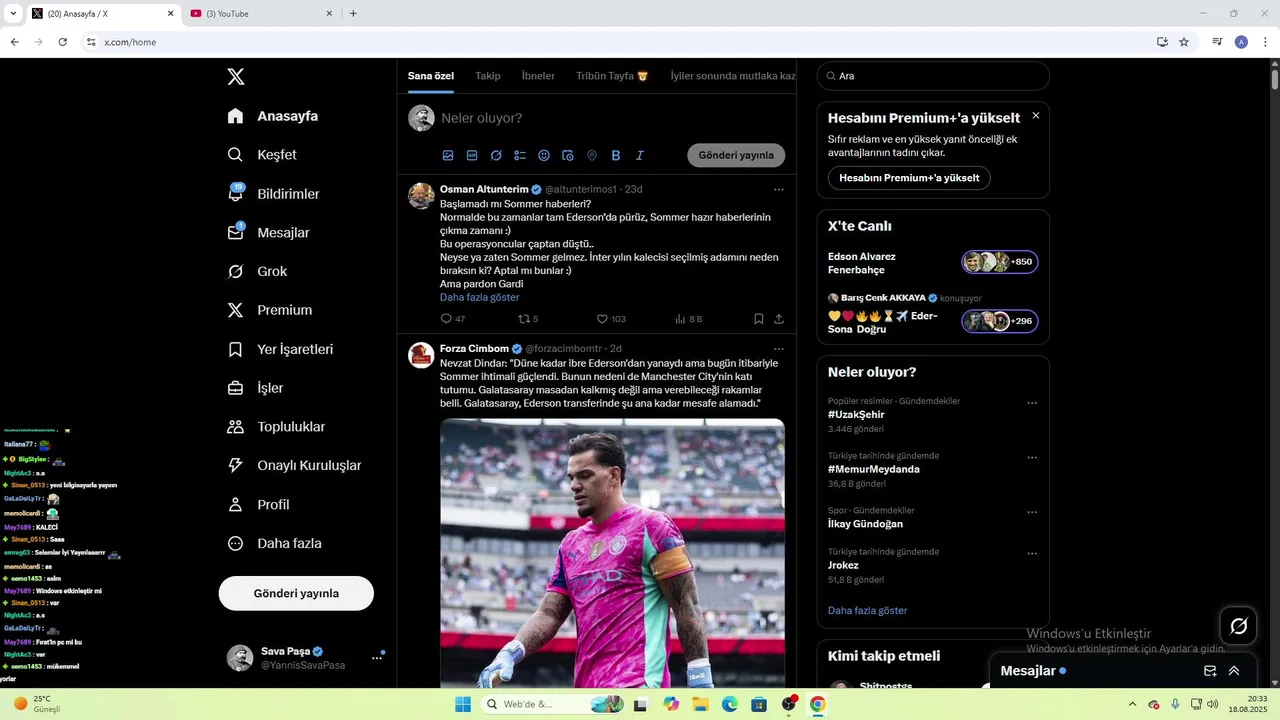Open options for Jrokez trend

tap(1032, 554)
